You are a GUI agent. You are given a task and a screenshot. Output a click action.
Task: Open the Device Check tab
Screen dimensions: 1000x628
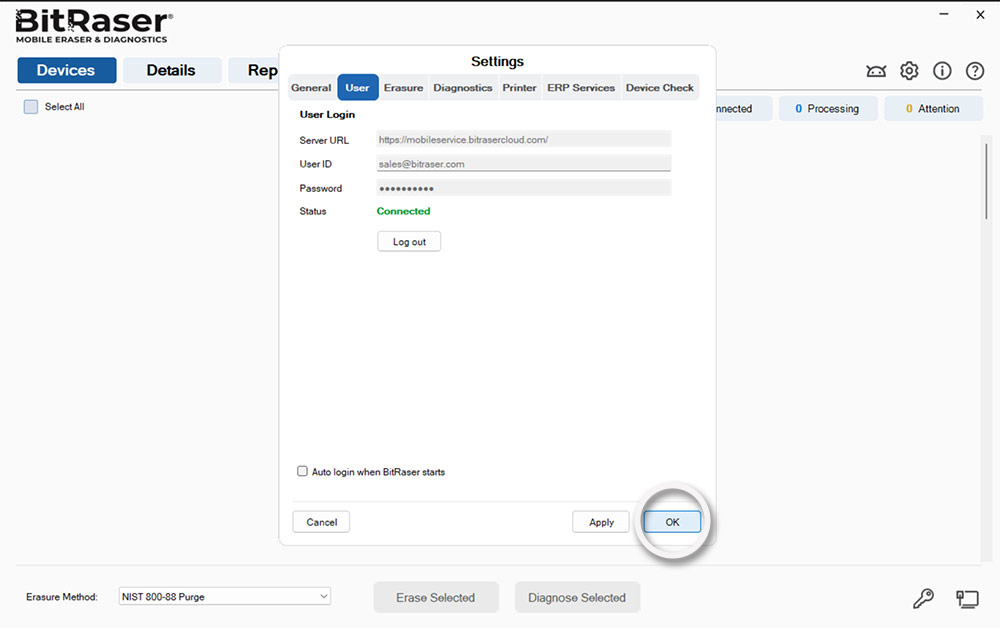point(659,88)
